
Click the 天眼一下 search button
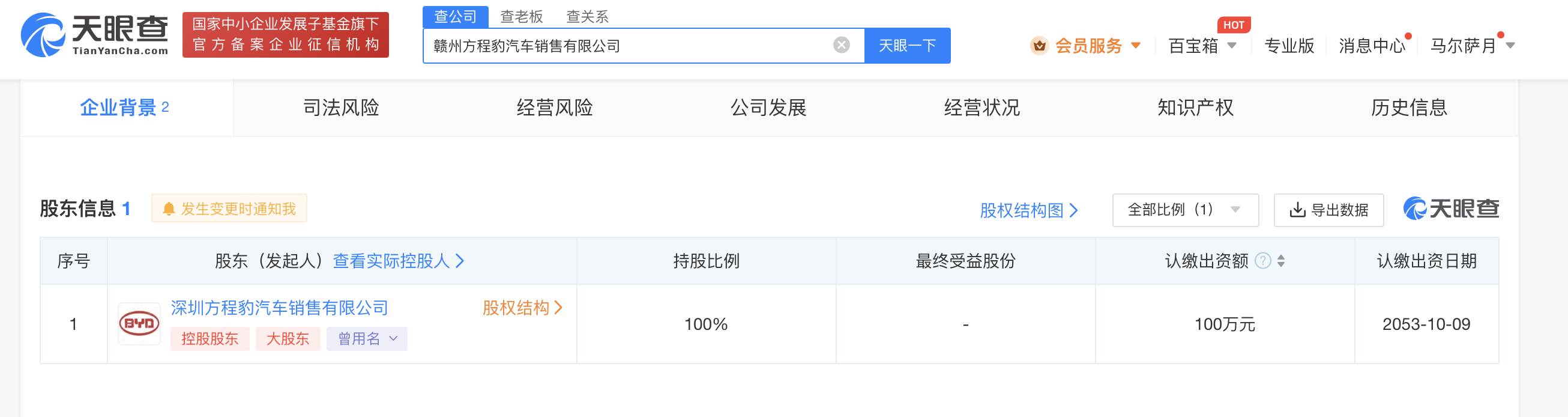coord(907,46)
